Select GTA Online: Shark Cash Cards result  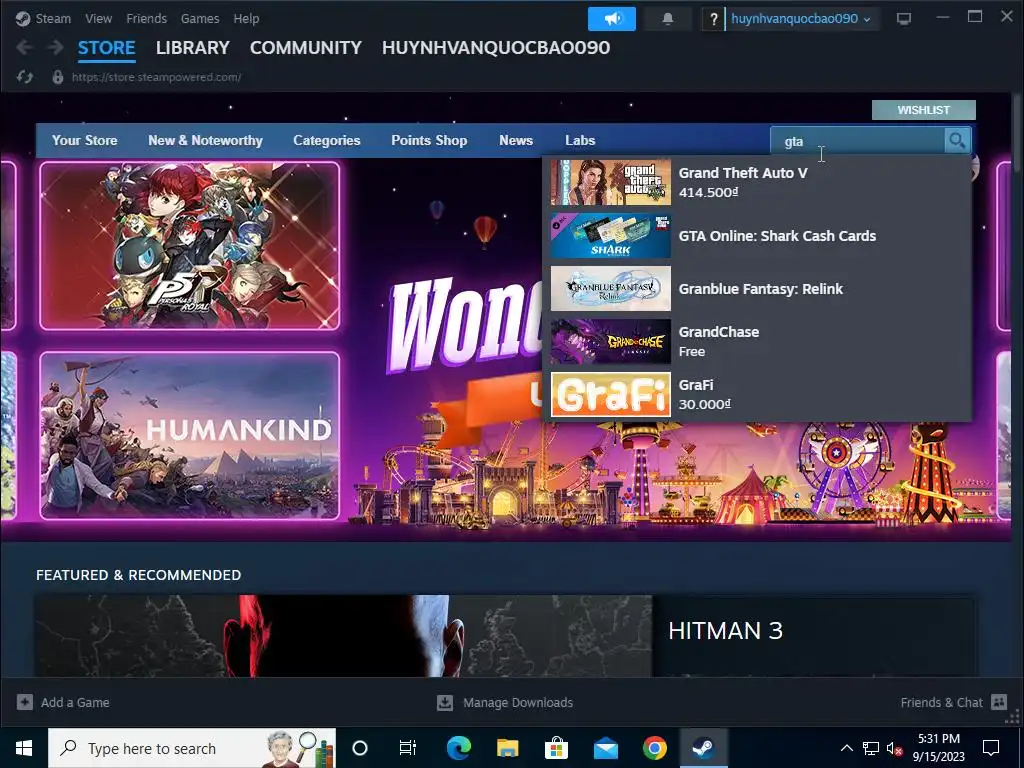coord(757,236)
